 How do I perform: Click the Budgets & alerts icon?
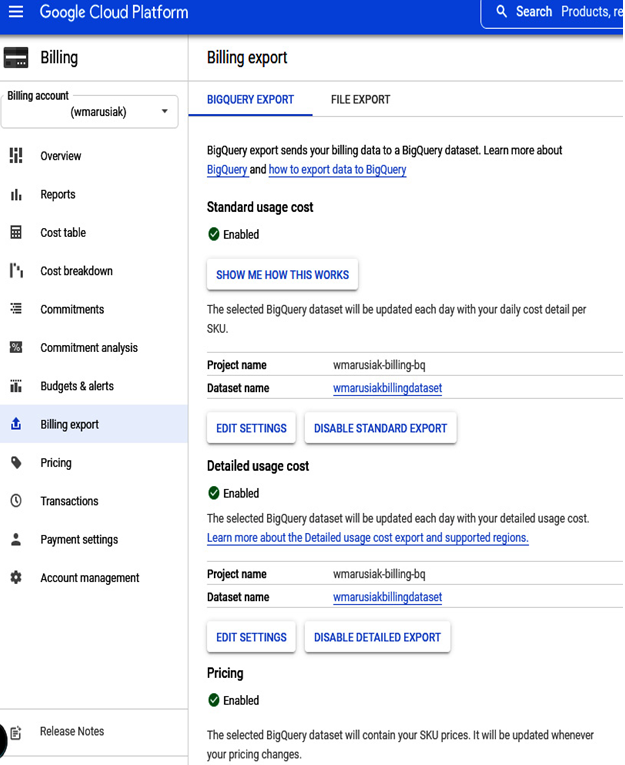click(16, 385)
